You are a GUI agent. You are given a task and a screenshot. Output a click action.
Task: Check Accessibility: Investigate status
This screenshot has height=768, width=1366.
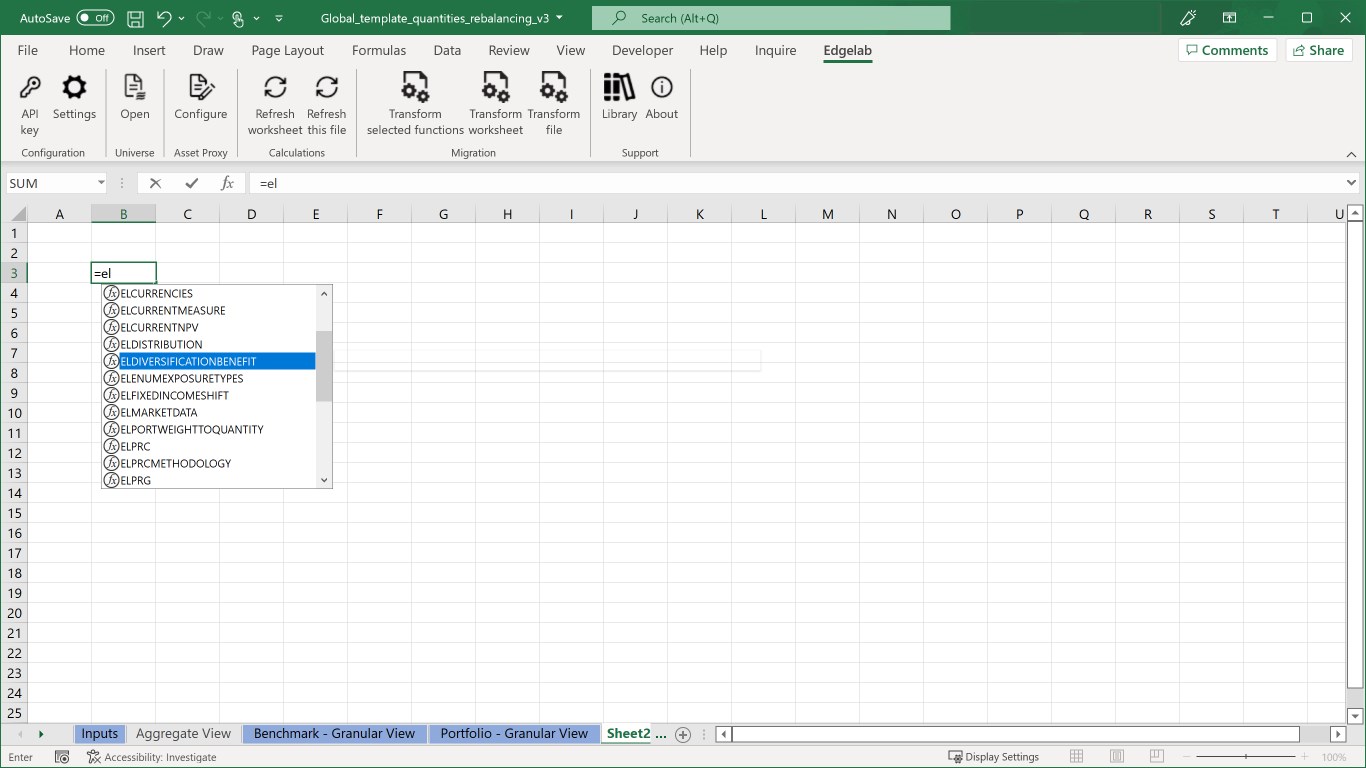(x=152, y=757)
